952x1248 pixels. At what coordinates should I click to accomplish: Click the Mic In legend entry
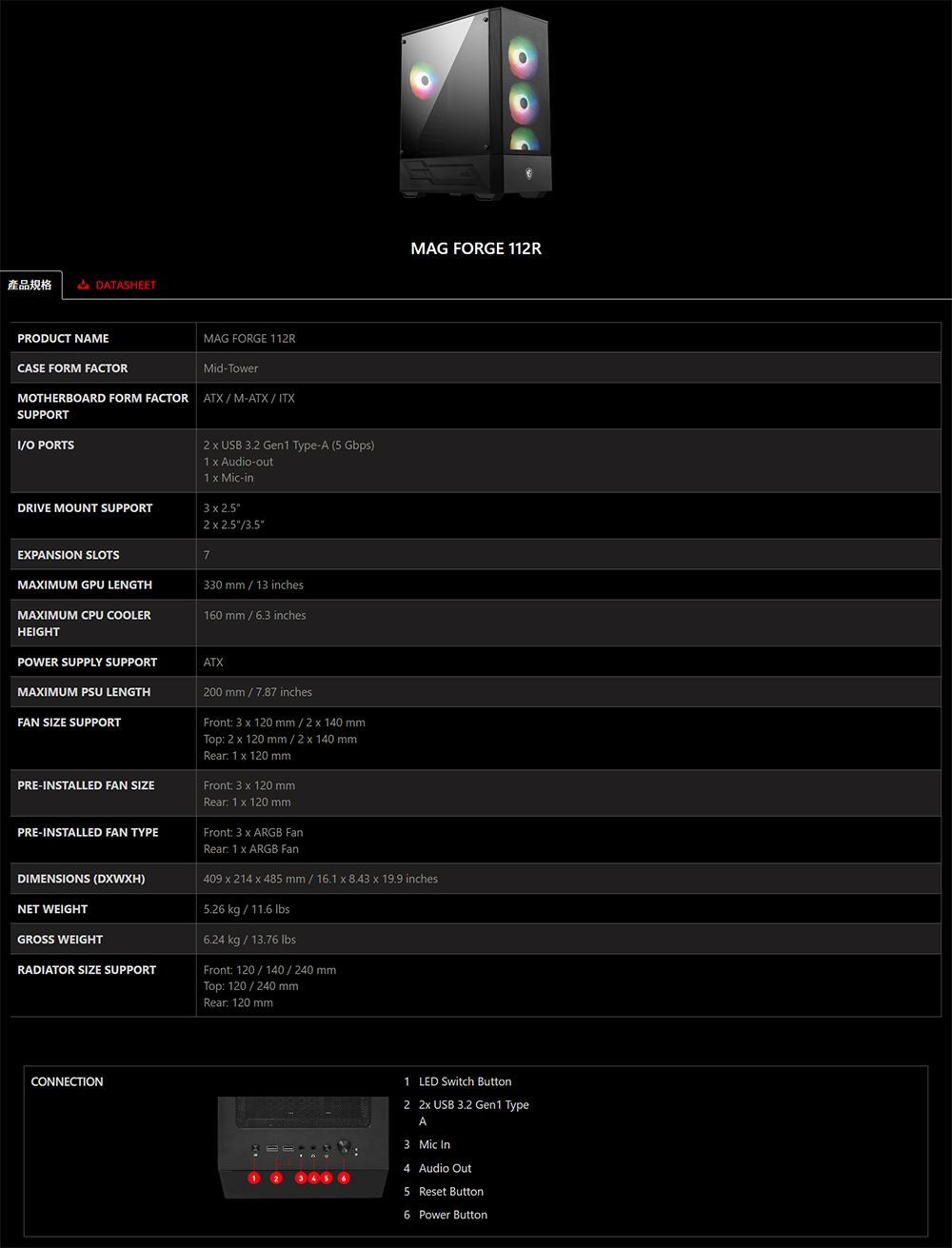click(x=427, y=1144)
